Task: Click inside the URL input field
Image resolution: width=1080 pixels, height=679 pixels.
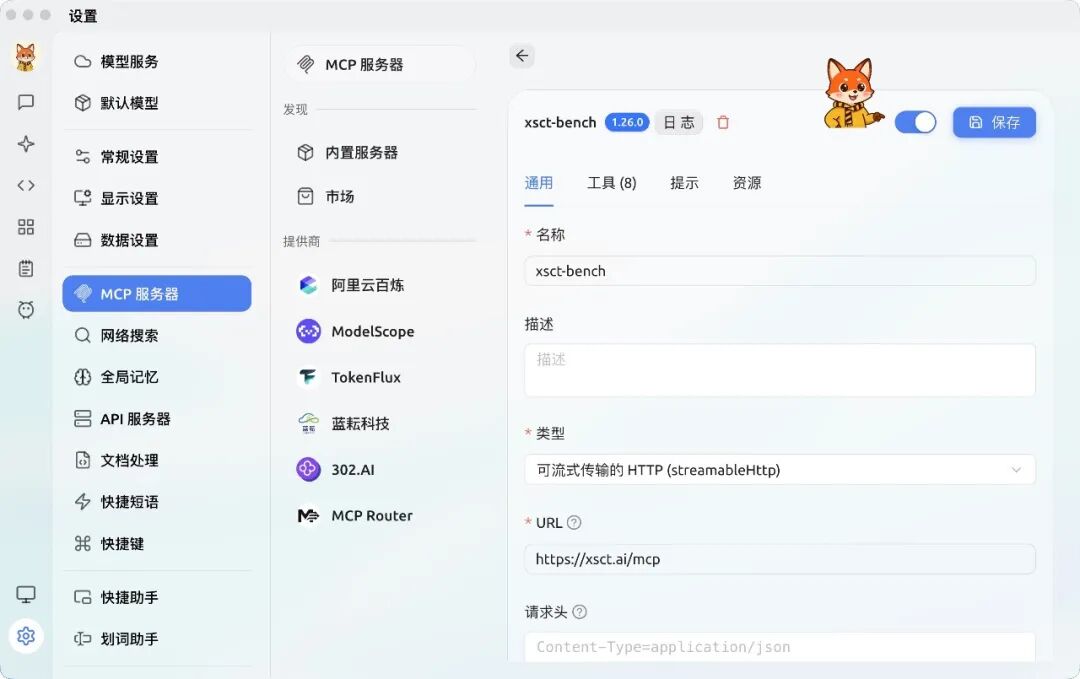Action: tap(779, 559)
